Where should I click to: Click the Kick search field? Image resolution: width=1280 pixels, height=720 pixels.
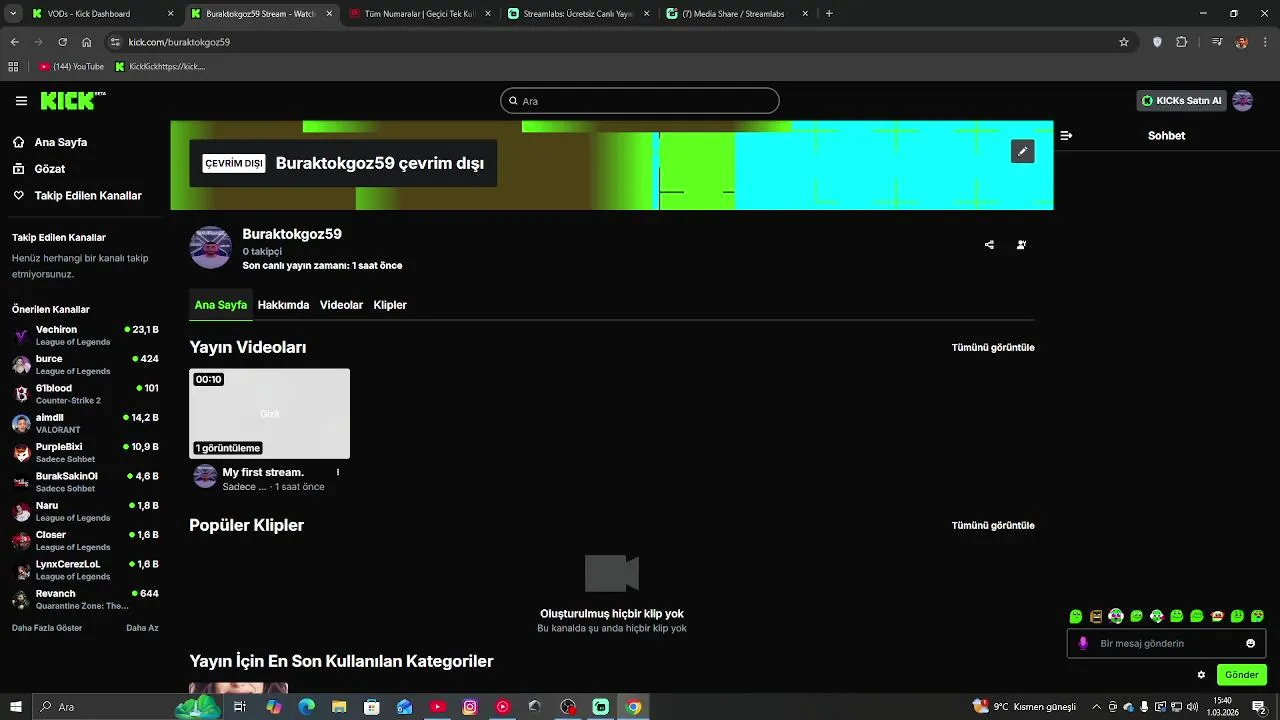(x=639, y=101)
